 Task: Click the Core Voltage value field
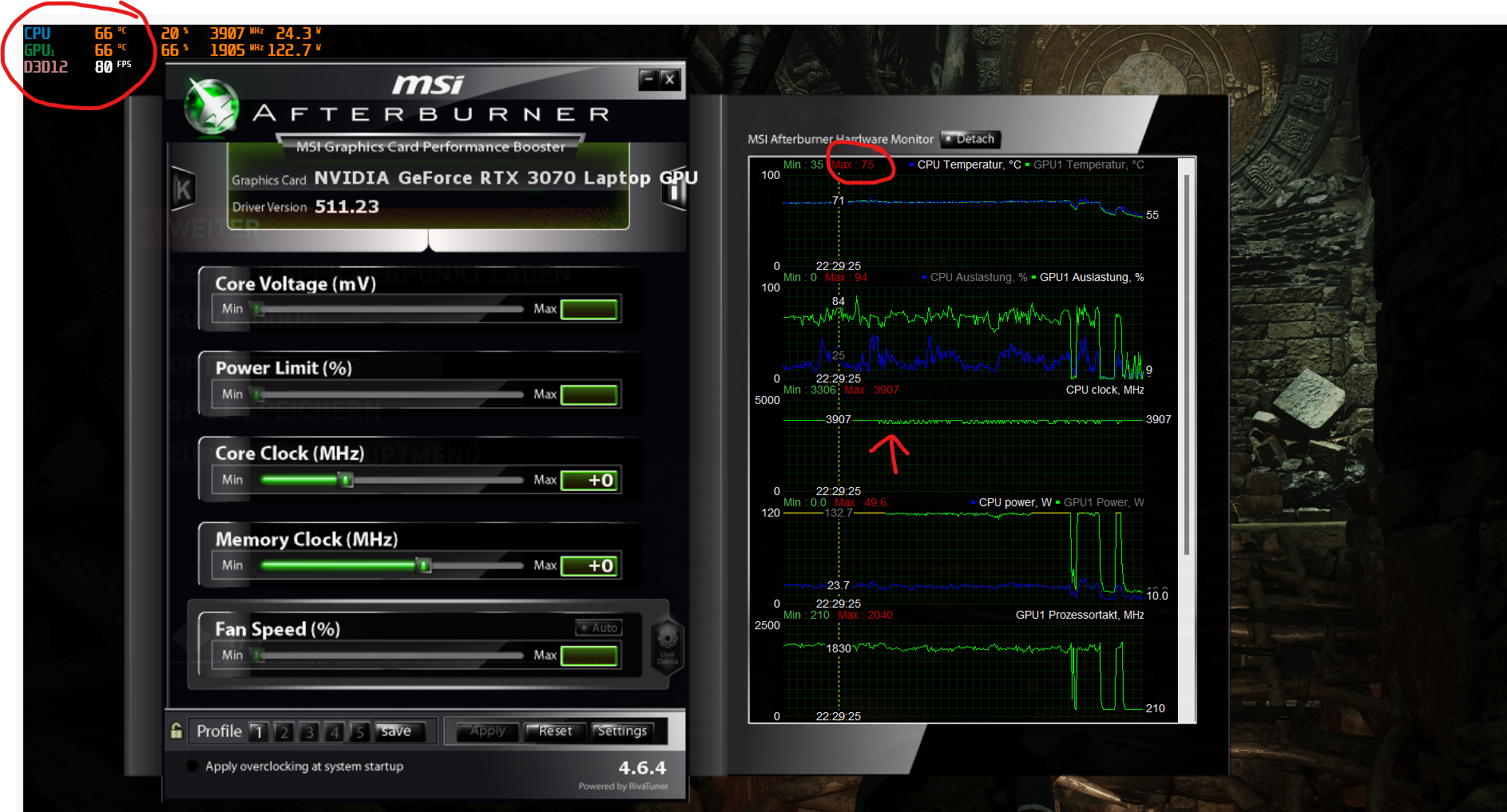[x=589, y=309]
